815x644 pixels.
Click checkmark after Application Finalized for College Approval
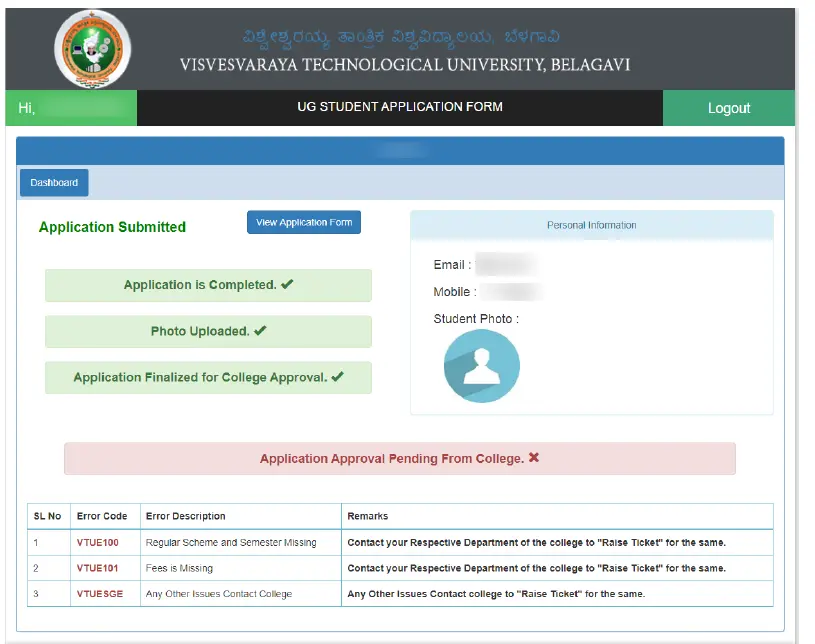[338, 377]
